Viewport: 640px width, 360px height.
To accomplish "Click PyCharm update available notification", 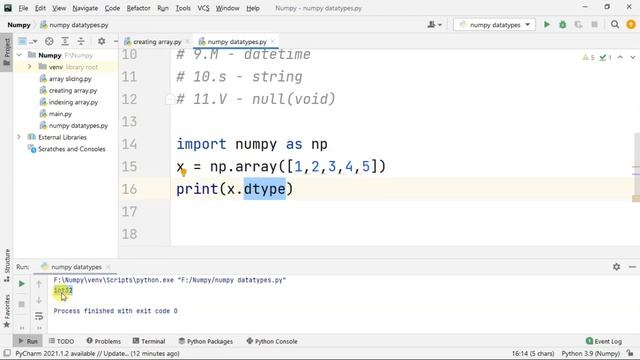I will (x=97, y=353).
